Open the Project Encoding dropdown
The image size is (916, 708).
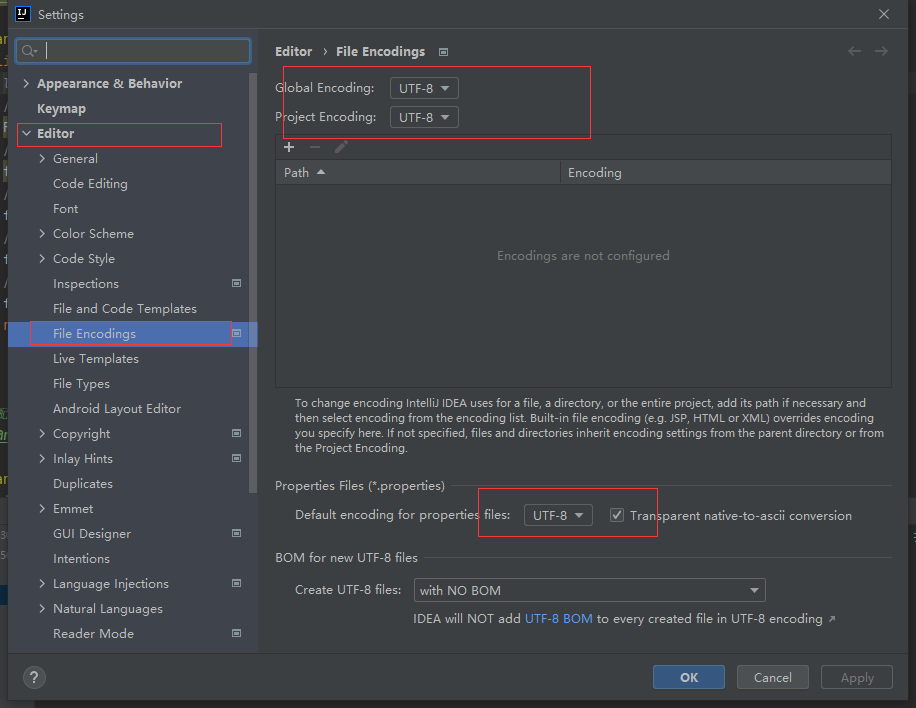point(424,117)
